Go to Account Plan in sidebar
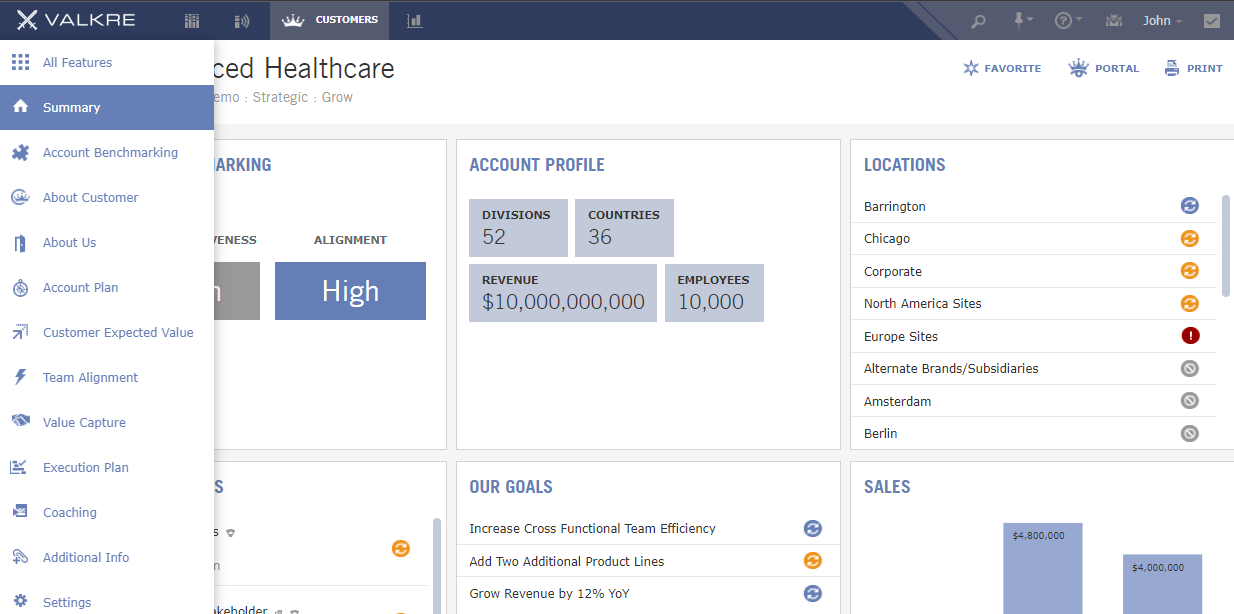 coord(107,287)
